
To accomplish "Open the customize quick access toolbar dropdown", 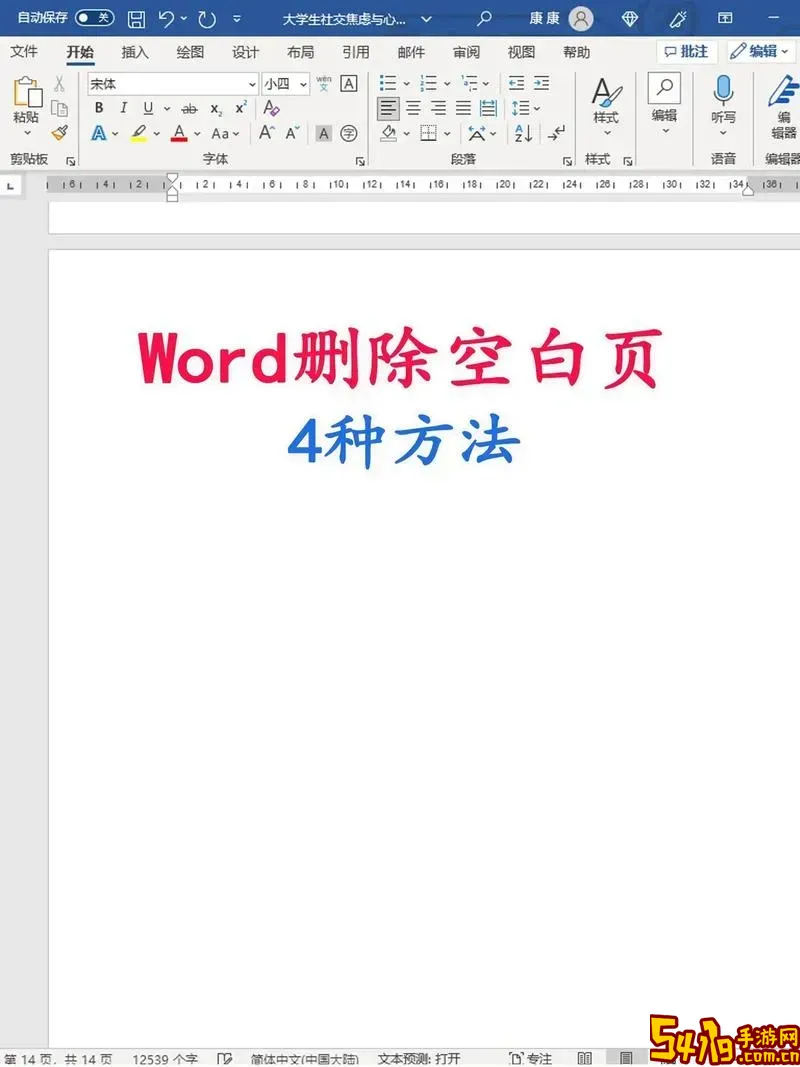I will click(237, 19).
